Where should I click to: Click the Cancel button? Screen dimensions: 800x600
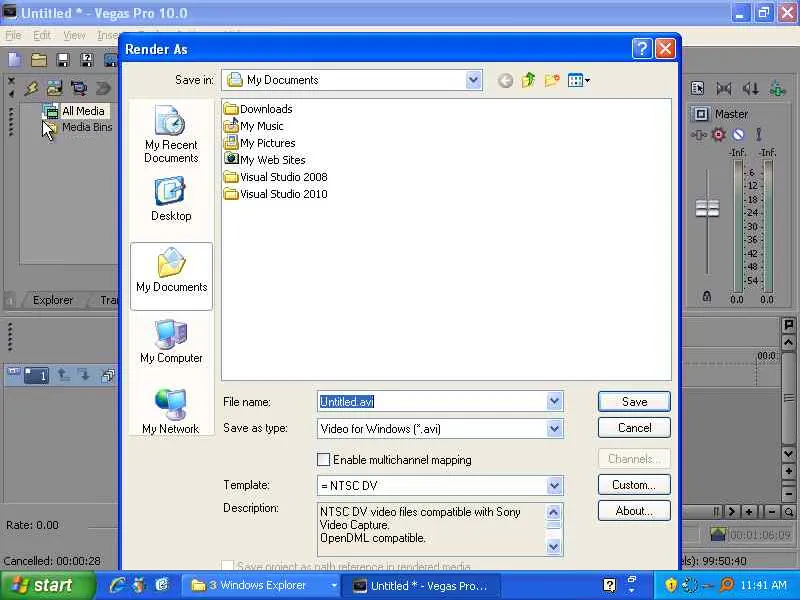(x=634, y=428)
